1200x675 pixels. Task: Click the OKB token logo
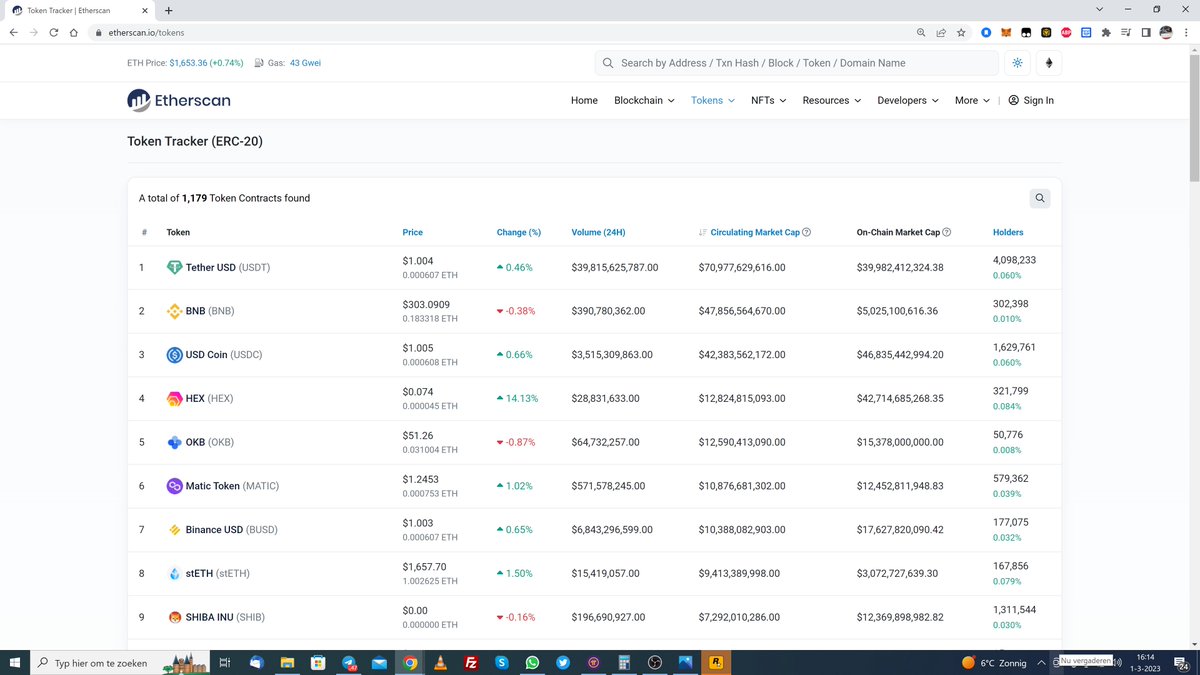174,442
